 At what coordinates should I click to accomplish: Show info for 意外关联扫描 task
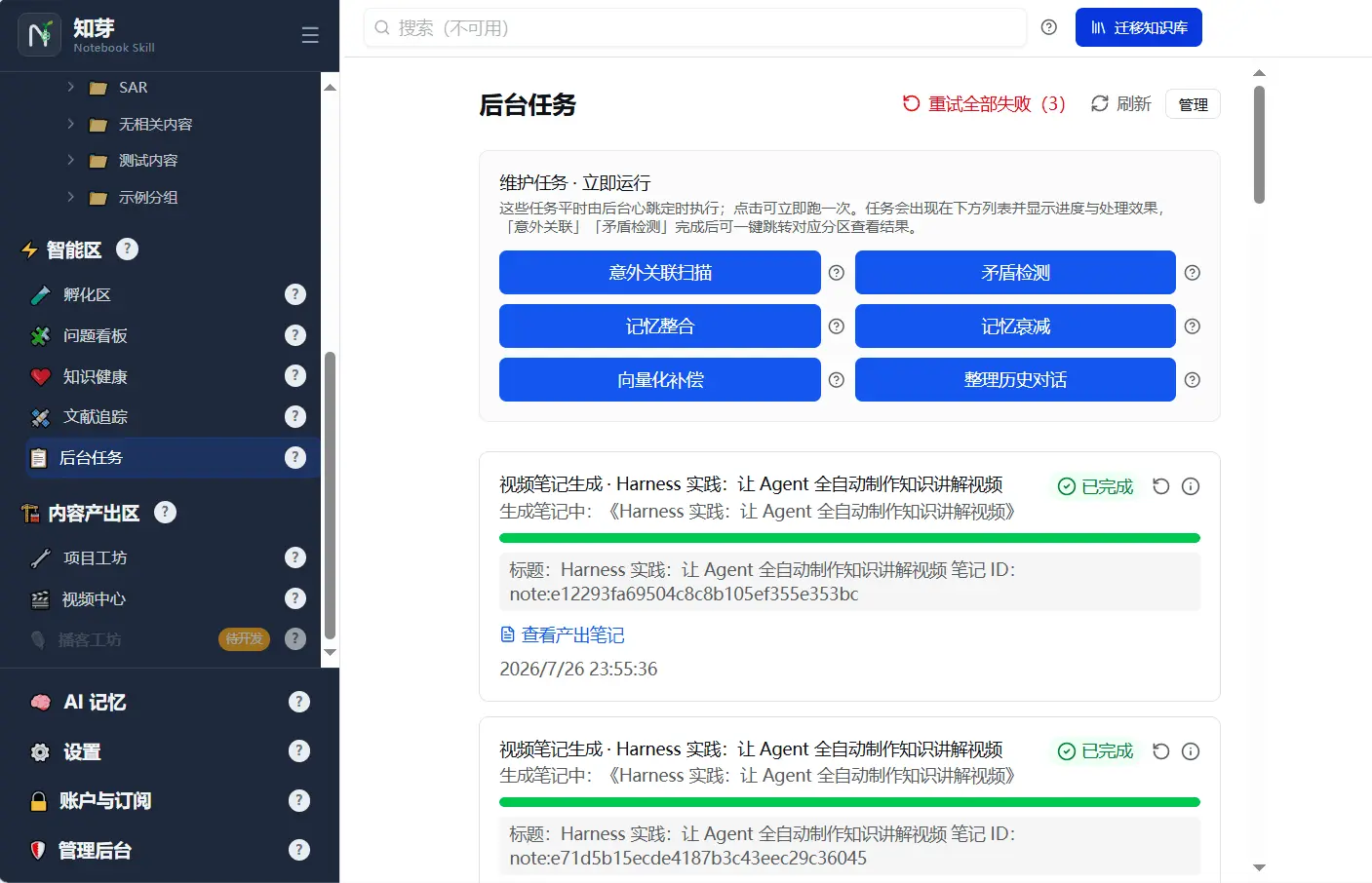(837, 273)
